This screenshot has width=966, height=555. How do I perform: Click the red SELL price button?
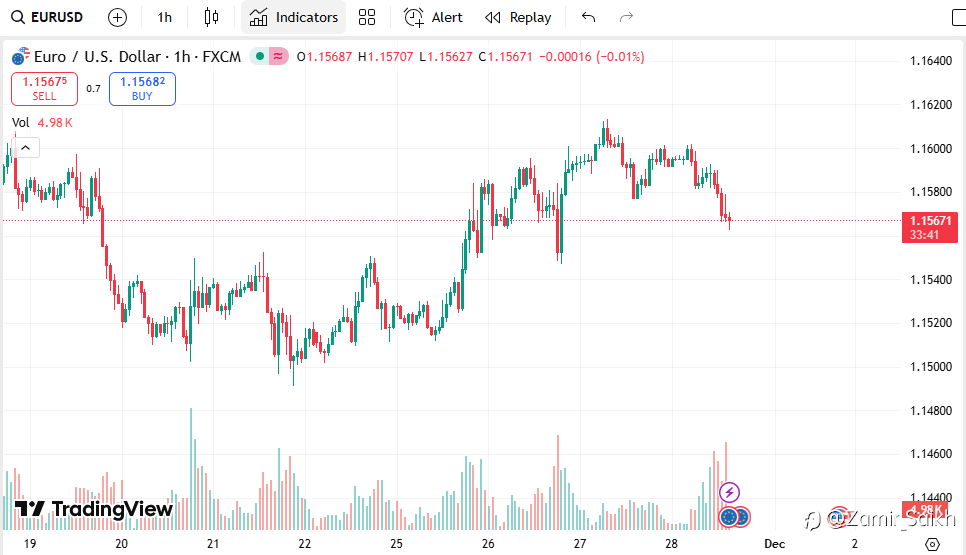coord(44,89)
